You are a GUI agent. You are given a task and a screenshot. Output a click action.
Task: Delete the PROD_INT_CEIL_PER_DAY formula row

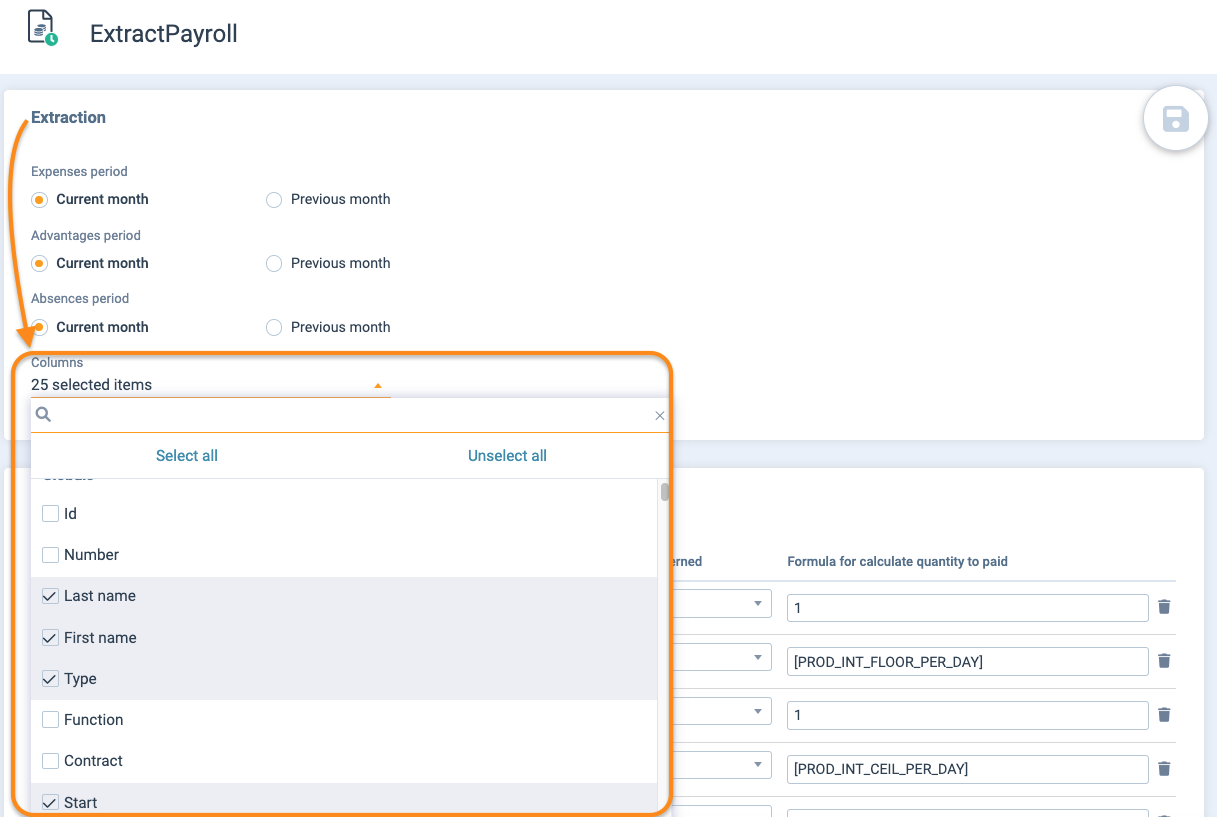pos(1164,769)
